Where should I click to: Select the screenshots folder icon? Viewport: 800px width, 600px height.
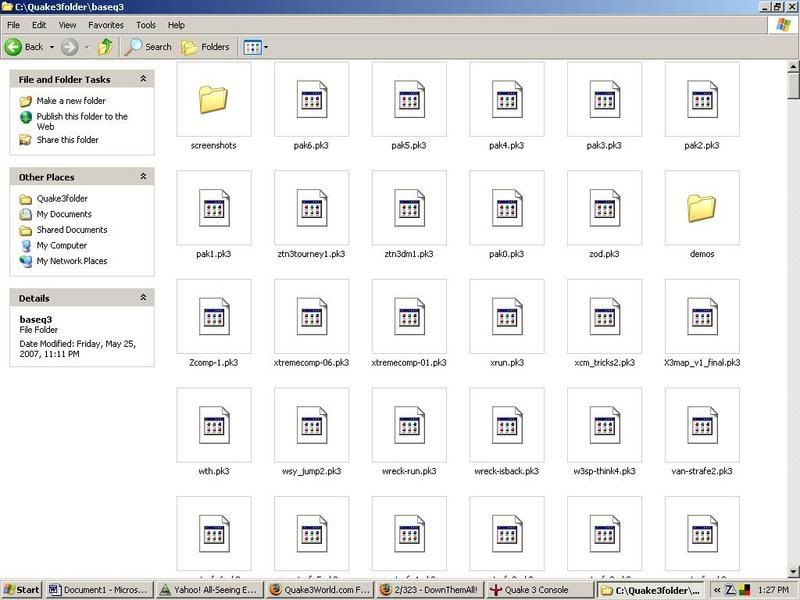tap(214, 99)
